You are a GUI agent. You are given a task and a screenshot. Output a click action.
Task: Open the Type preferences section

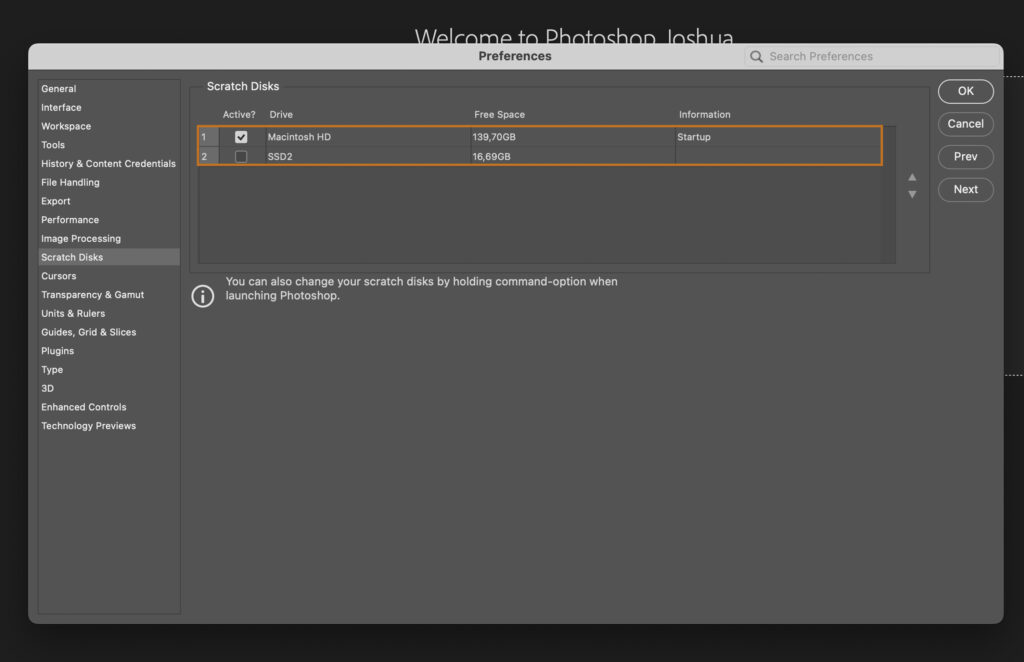[52, 369]
